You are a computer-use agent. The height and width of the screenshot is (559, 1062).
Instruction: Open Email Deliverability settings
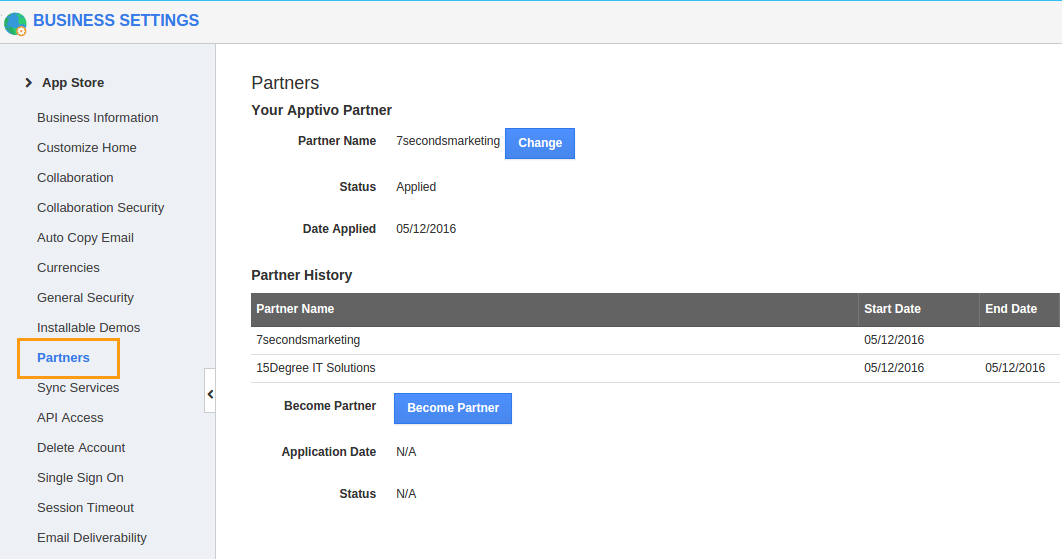pyautogui.click(x=92, y=538)
